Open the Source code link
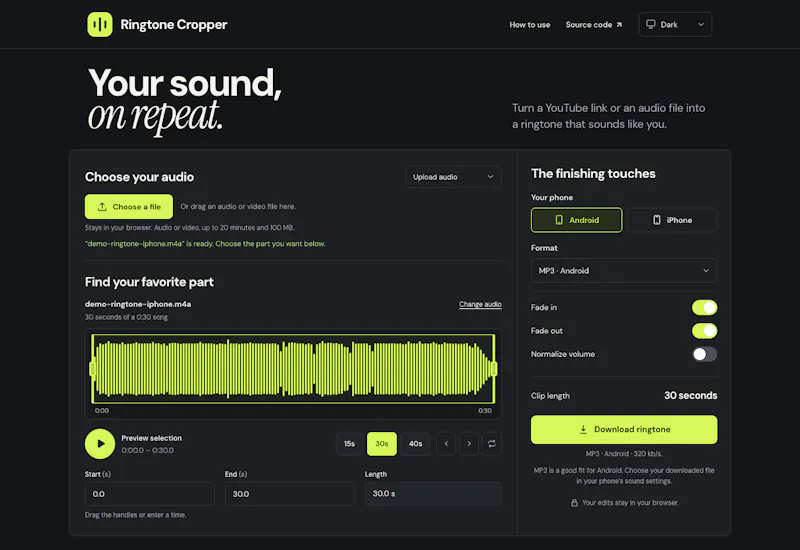Viewport: 800px width, 550px height. [593, 24]
